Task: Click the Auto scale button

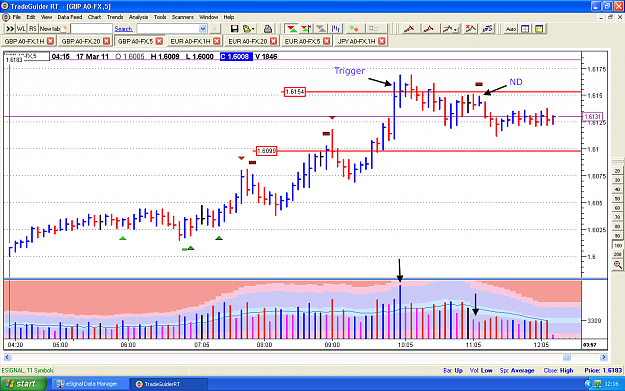Action: (510, 29)
